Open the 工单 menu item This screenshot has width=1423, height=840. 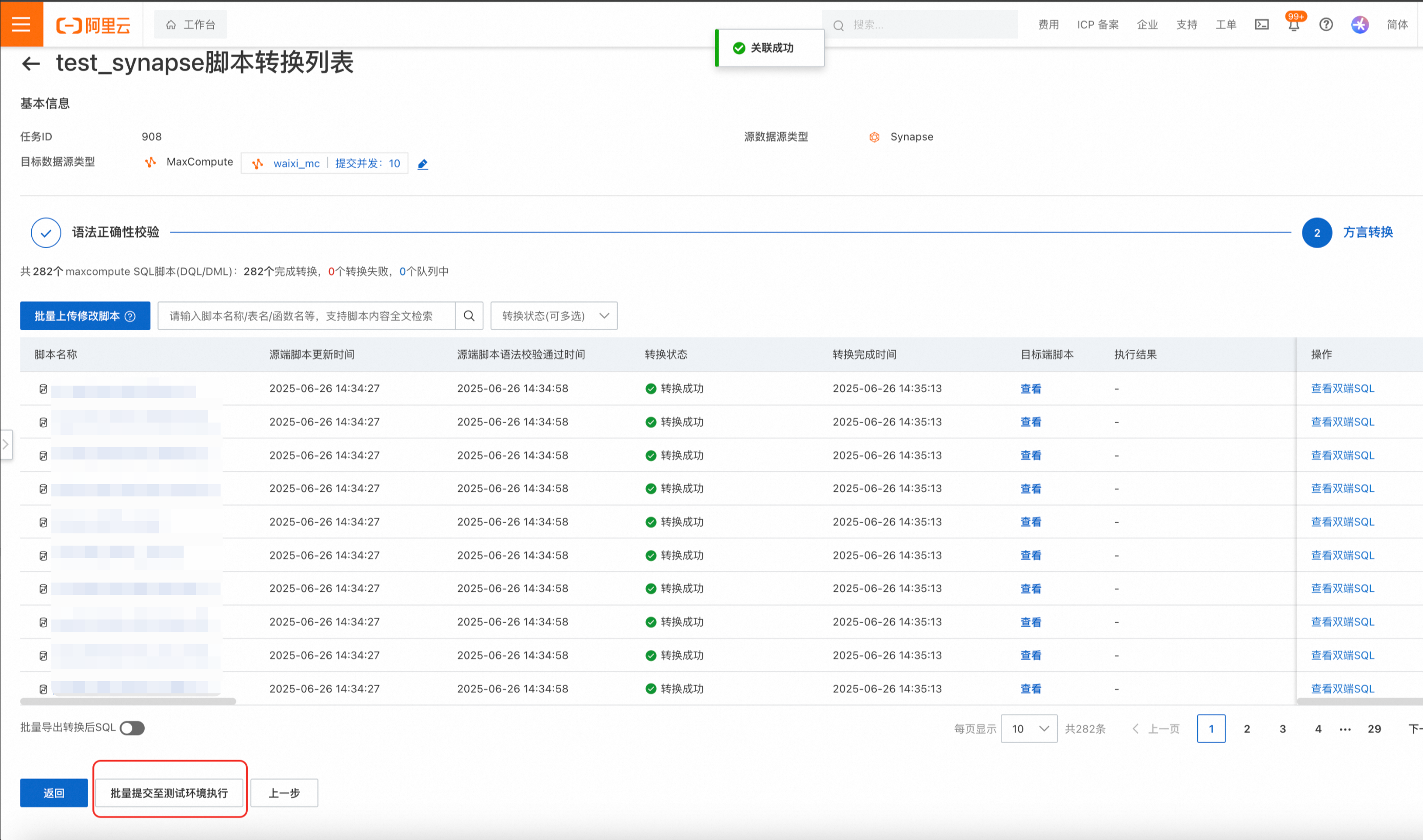pyautogui.click(x=1226, y=24)
